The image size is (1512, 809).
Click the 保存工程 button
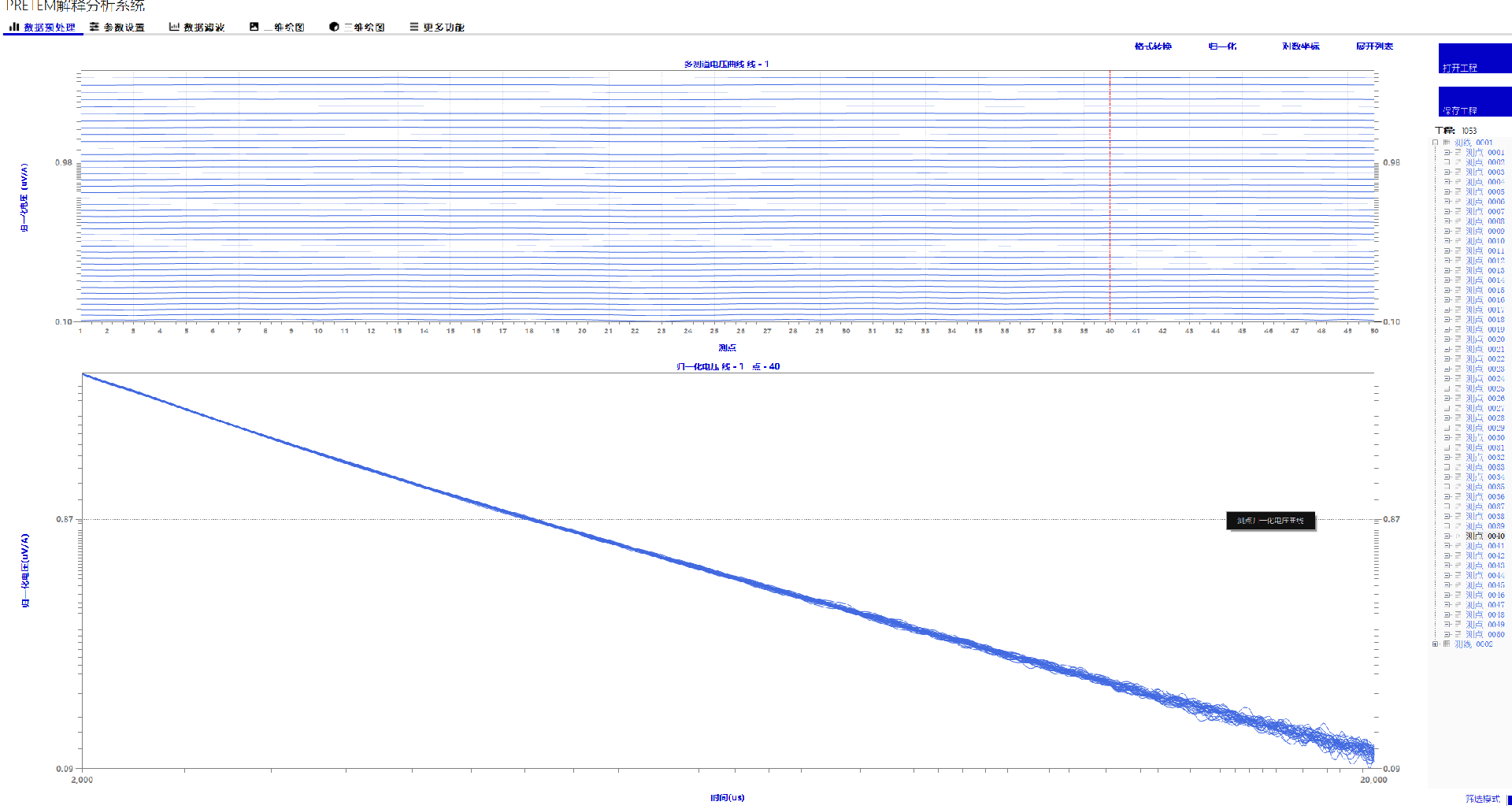1474,102
